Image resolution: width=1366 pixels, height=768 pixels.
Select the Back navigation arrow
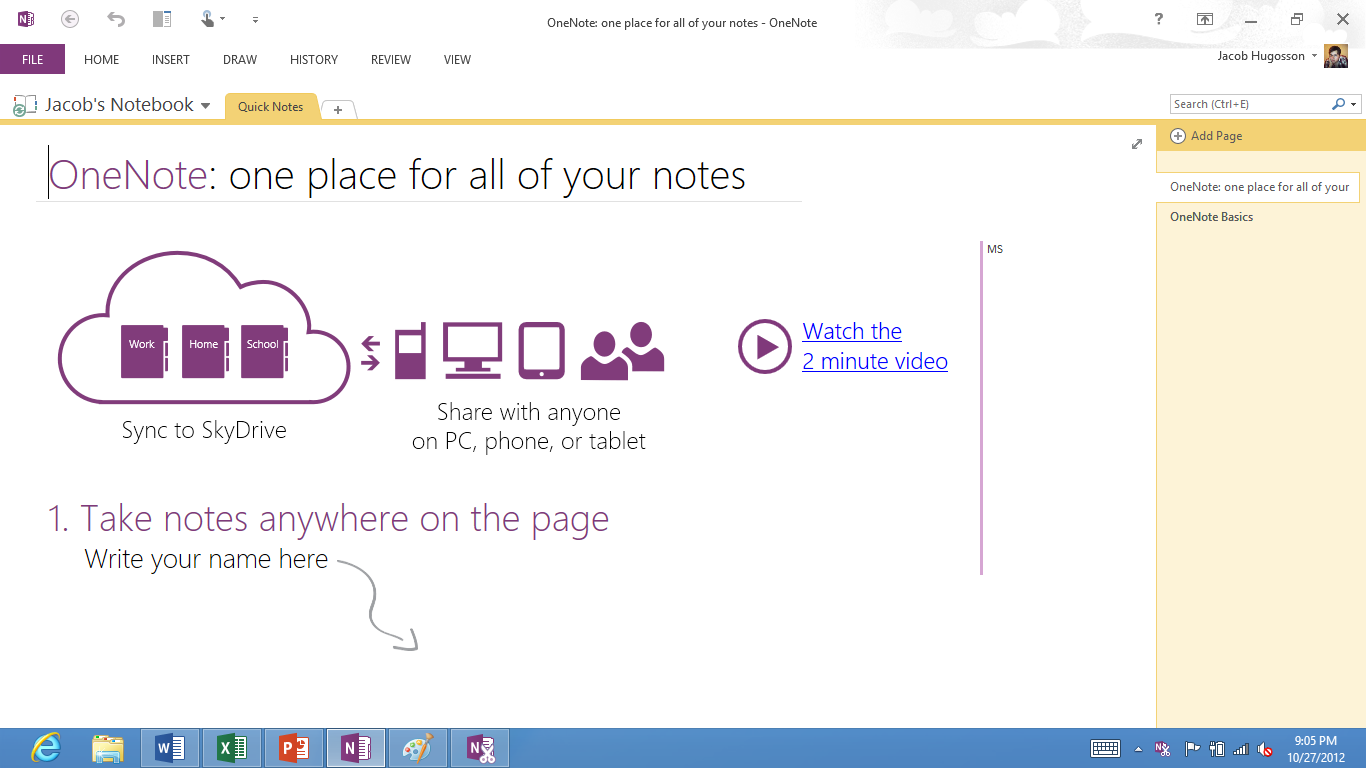pos(69,18)
